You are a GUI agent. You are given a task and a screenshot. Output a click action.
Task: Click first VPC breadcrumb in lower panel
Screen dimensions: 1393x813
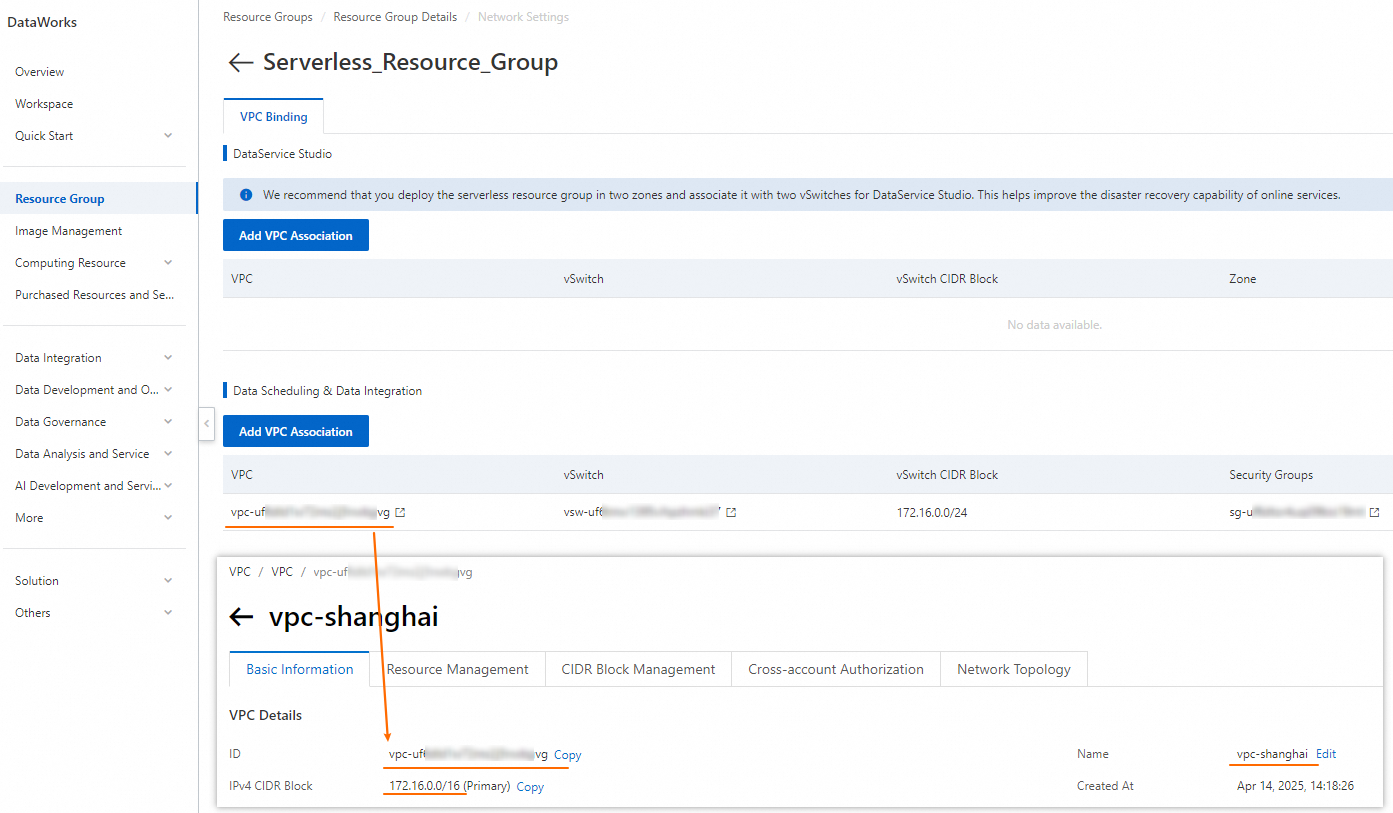240,572
